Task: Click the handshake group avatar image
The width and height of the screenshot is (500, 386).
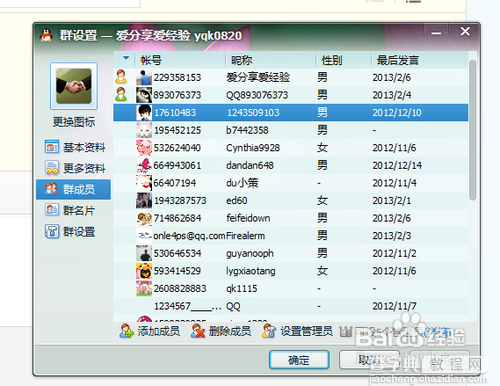Action: tap(74, 86)
